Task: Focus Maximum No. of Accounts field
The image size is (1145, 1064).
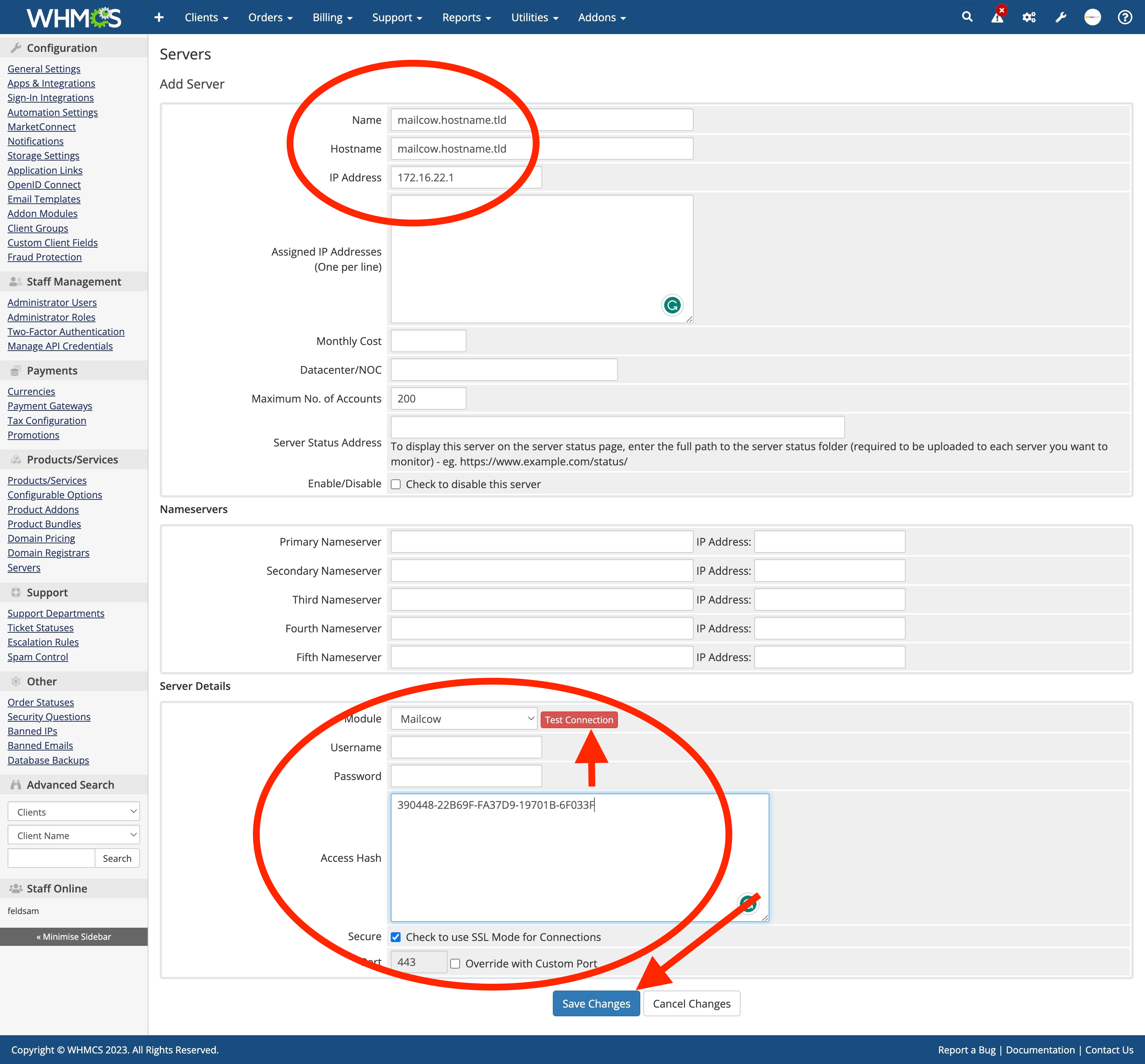Action: tap(428, 398)
